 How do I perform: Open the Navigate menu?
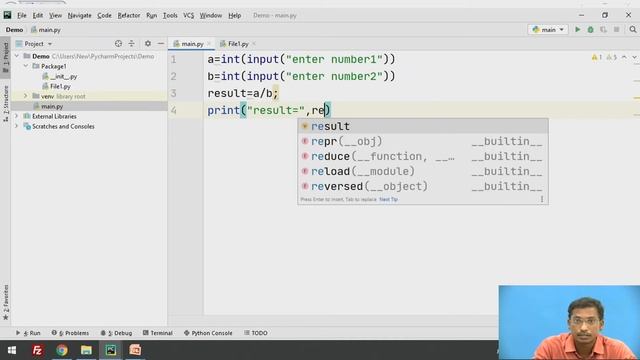click(80, 16)
